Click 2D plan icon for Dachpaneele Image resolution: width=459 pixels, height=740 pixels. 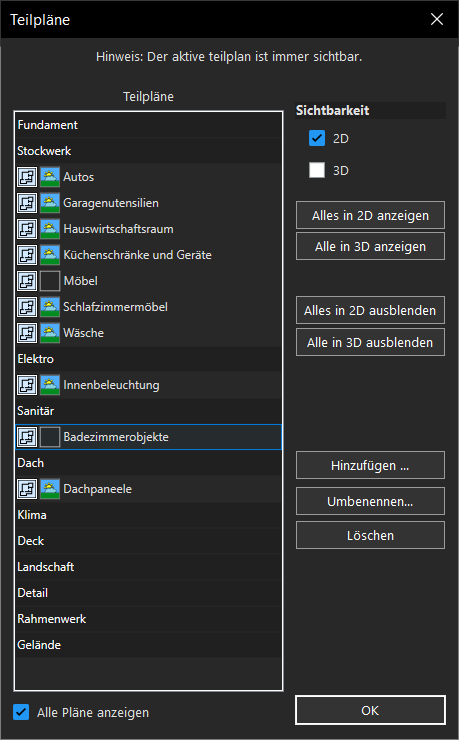coord(27,489)
